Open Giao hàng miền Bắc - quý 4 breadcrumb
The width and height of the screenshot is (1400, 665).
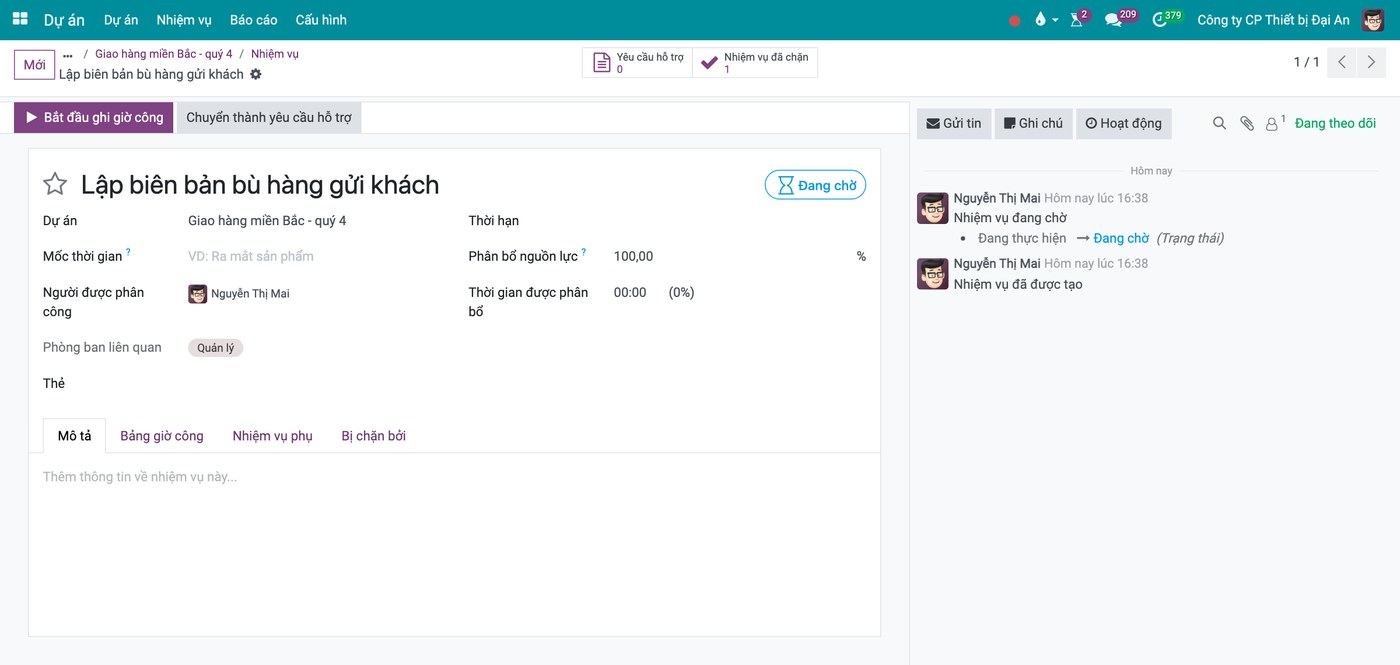point(164,54)
